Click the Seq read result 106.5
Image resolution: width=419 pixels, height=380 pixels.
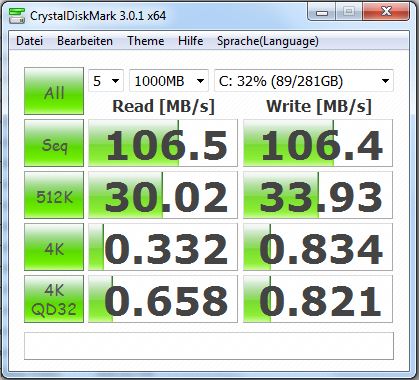pos(163,143)
